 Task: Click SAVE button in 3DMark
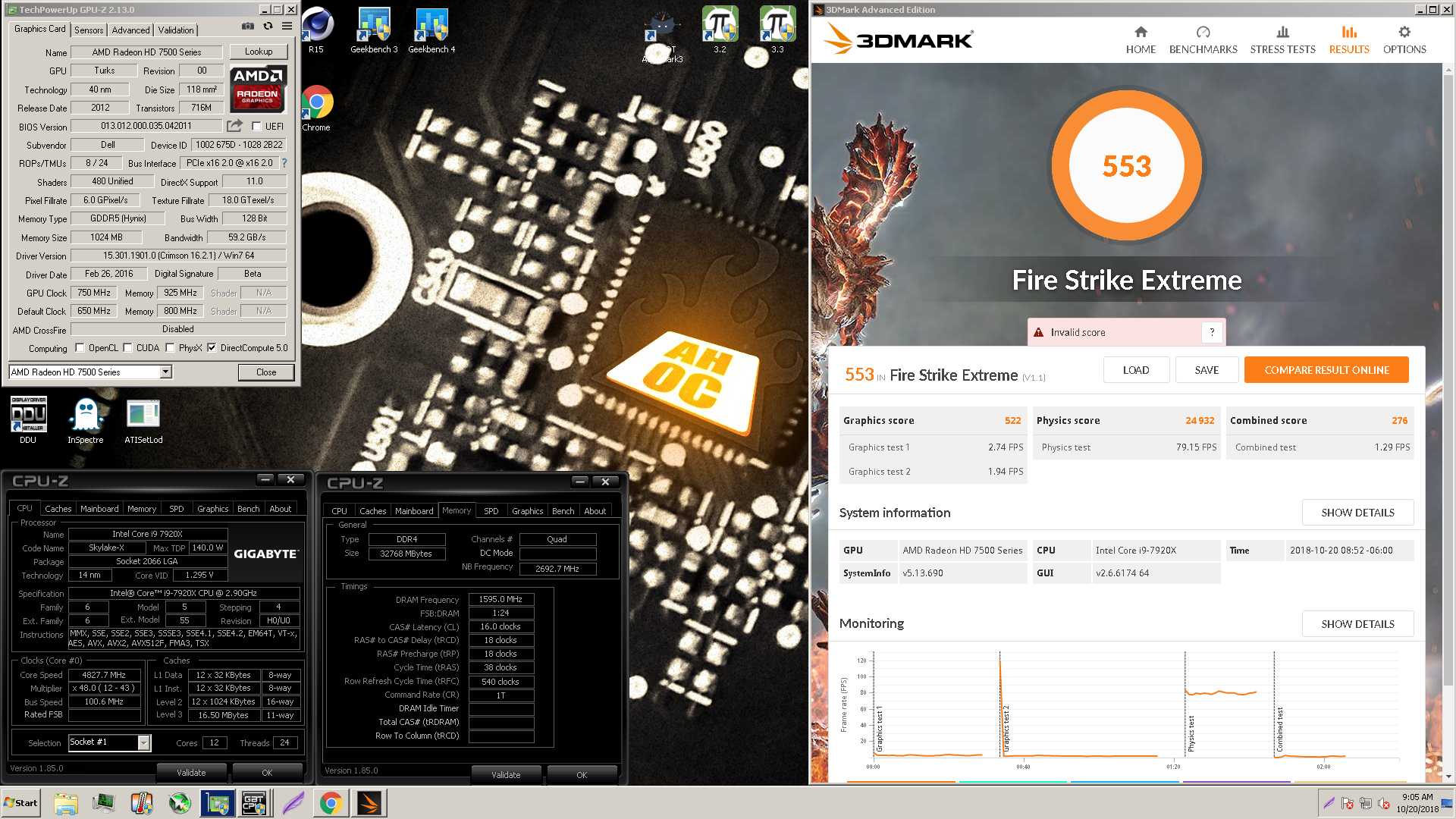click(x=1207, y=370)
